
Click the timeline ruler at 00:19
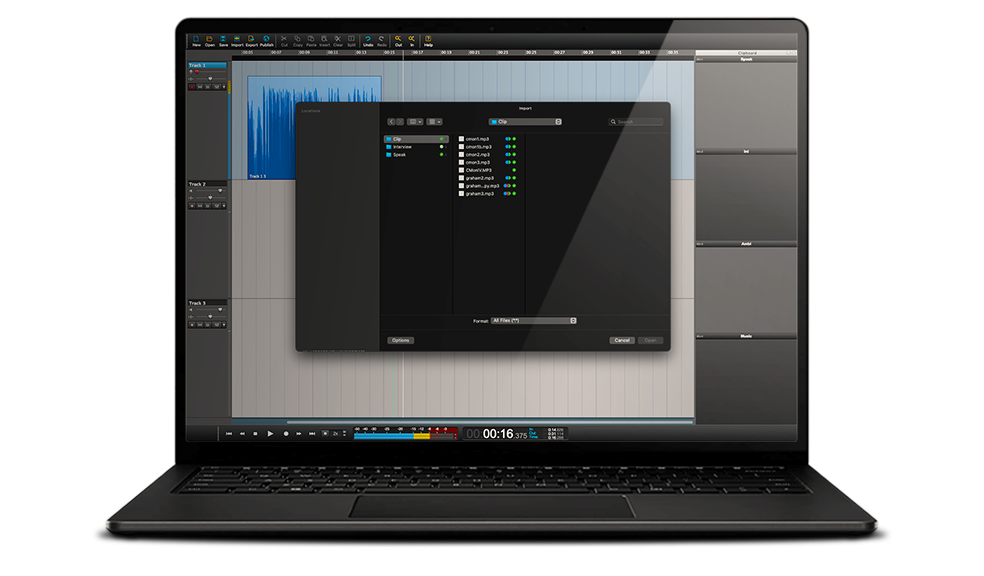[446, 53]
